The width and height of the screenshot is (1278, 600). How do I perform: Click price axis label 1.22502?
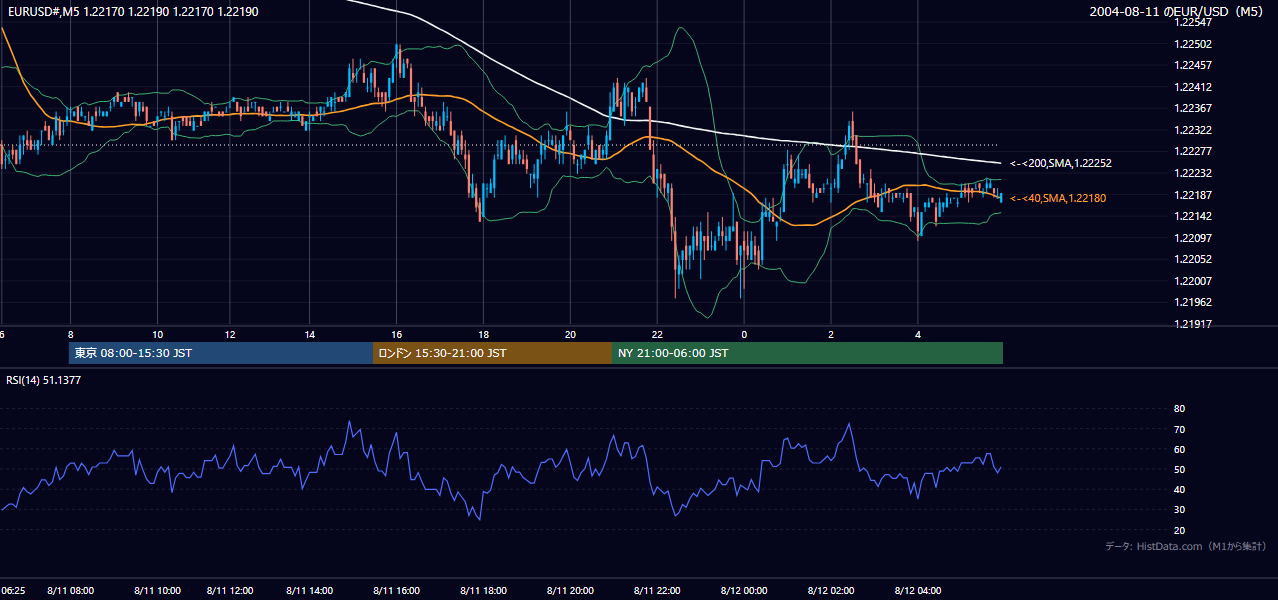(1193, 44)
